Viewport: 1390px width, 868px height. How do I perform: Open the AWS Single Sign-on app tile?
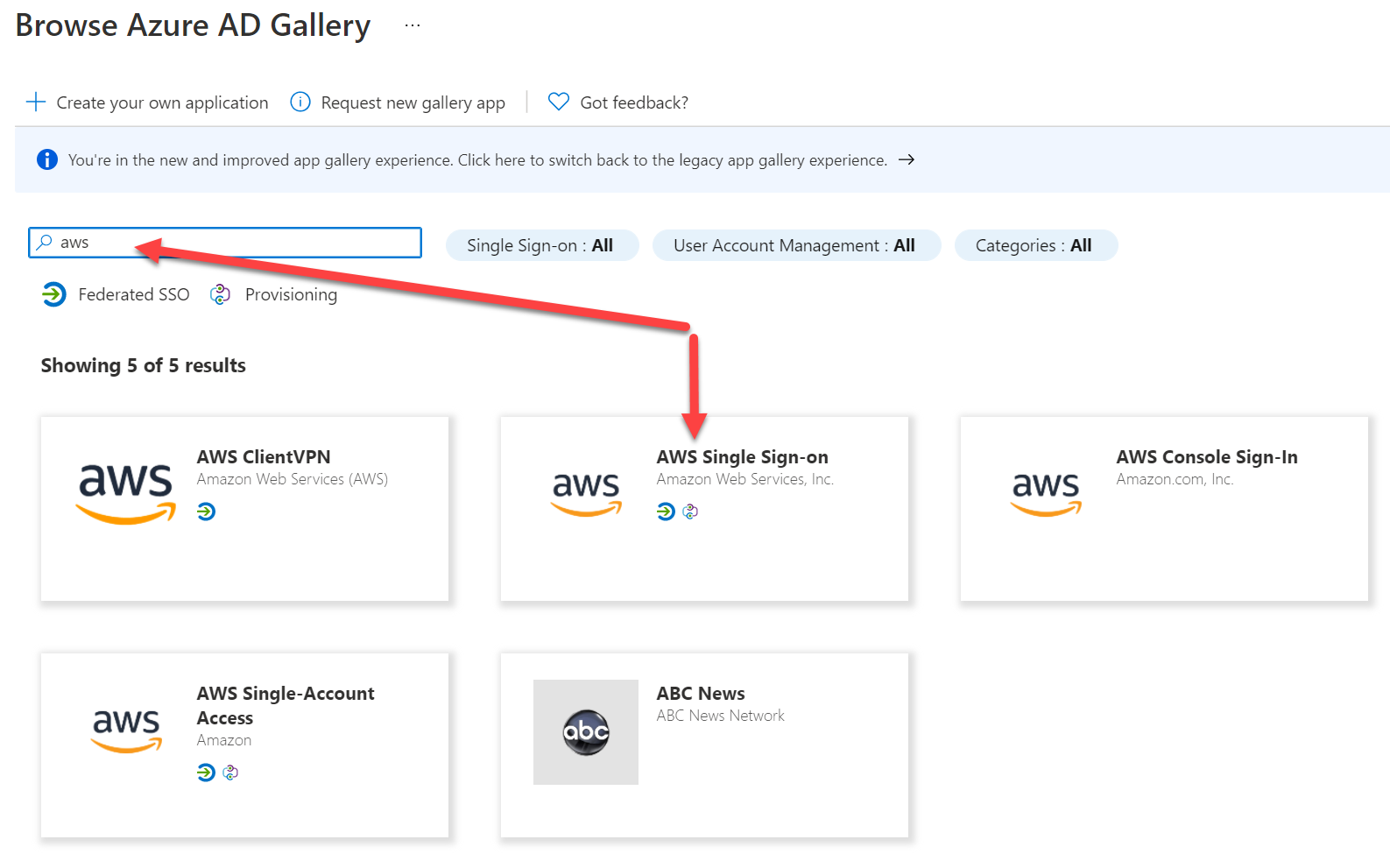pyautogui.click(x=741, y=457)
